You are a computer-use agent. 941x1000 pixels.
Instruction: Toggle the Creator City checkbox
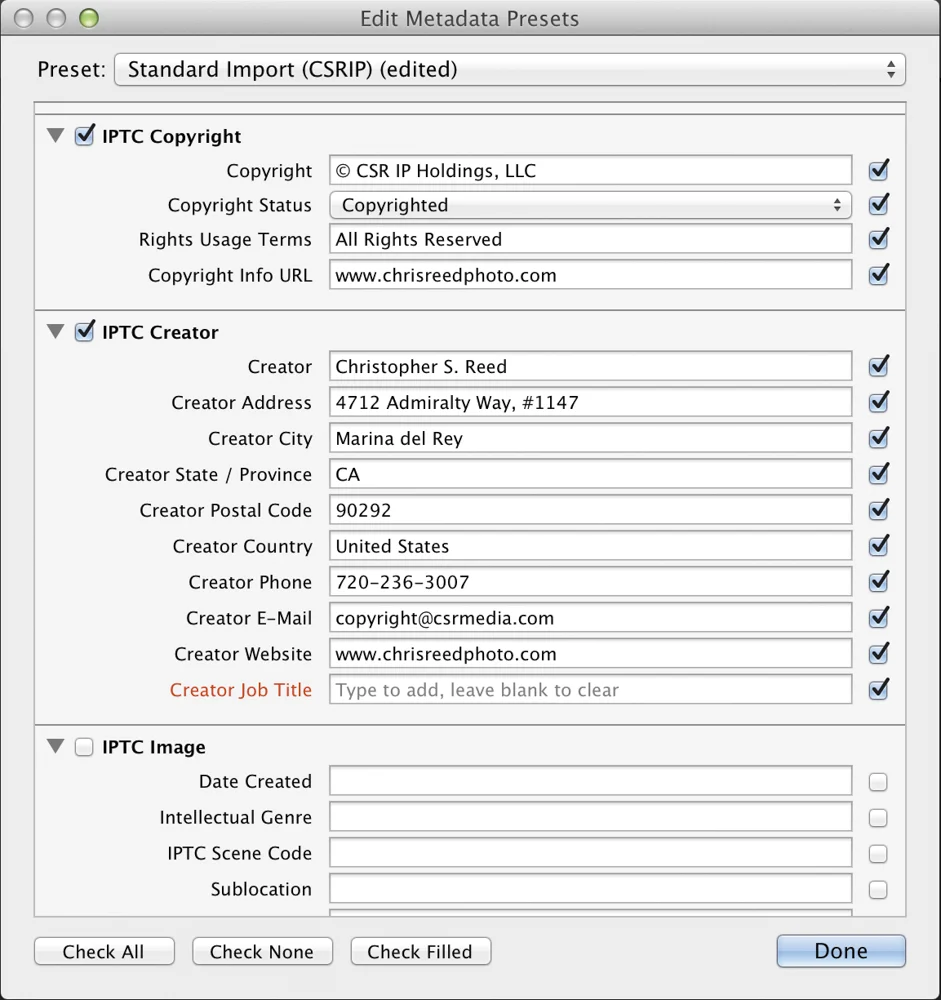click(x=878, y=438)
